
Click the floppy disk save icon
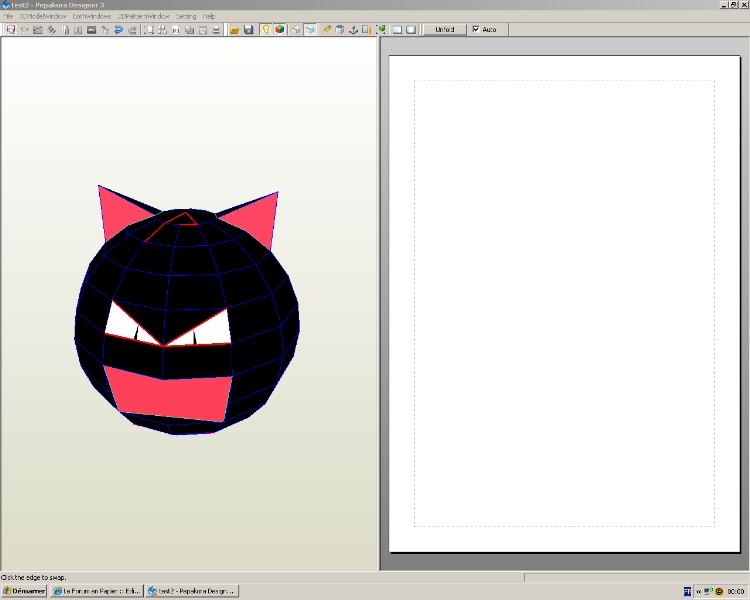tap(248, 30)
